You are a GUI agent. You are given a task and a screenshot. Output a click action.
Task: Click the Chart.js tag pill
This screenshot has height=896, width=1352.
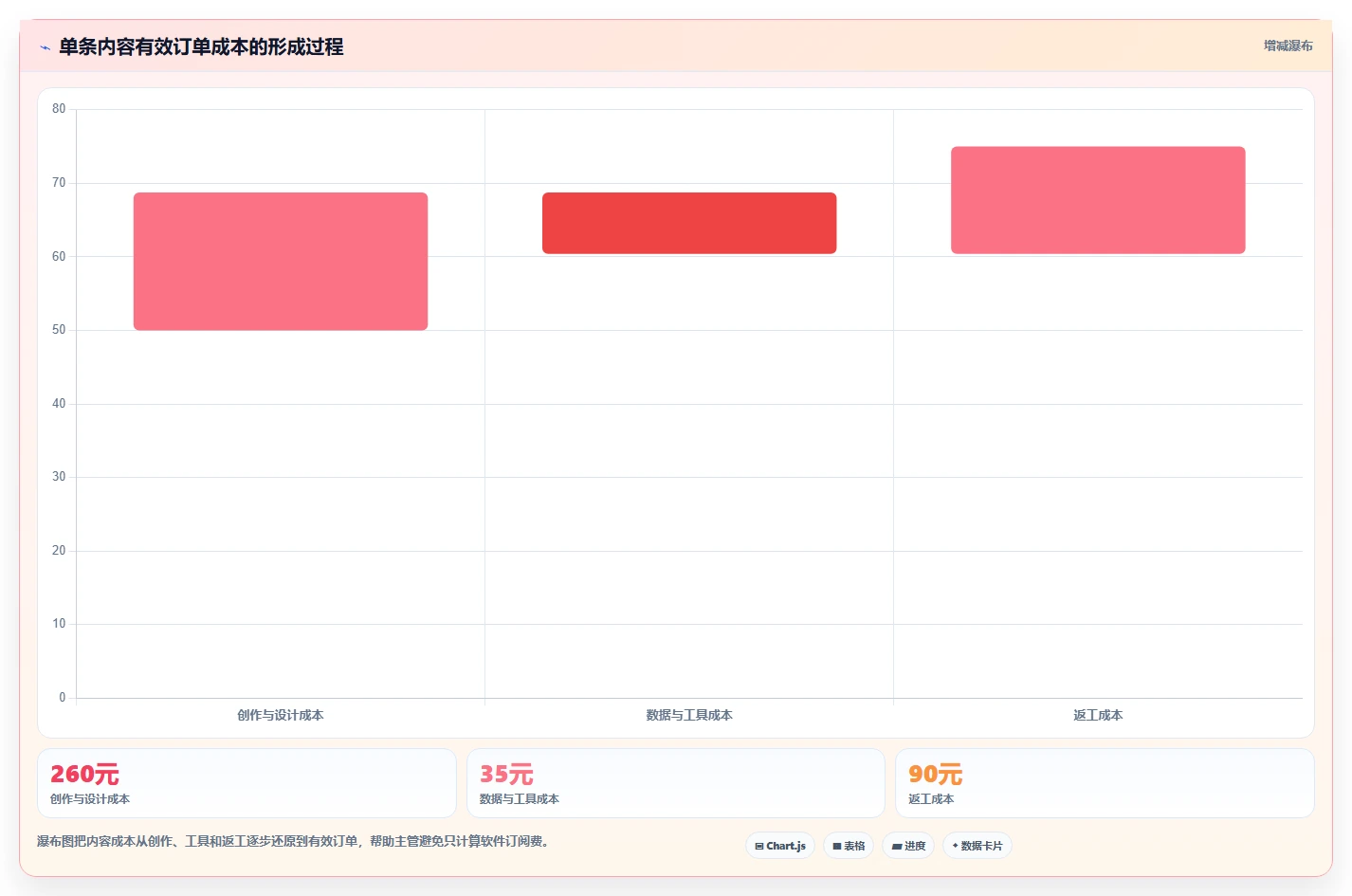pos(780,846)
